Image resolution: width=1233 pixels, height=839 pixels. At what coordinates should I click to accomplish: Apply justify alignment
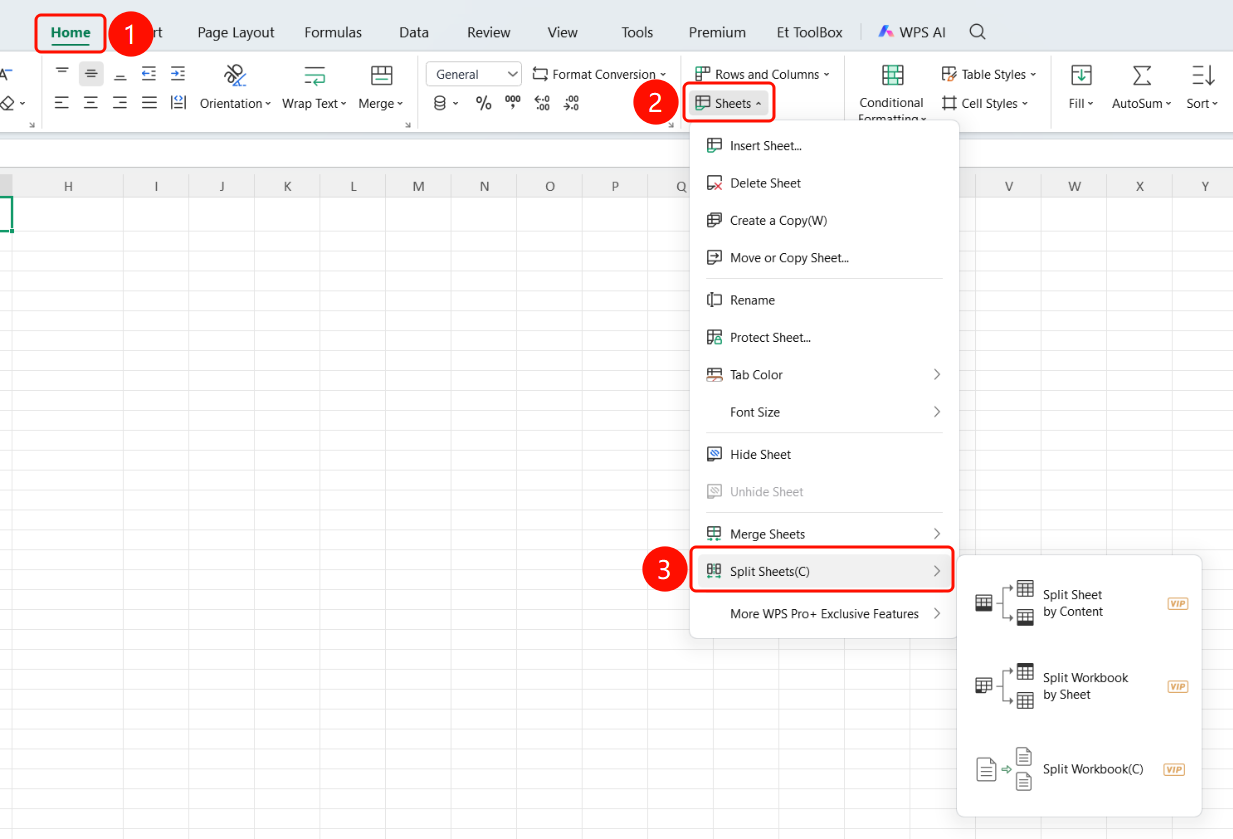pyautogui.click(x=149, y=103)
